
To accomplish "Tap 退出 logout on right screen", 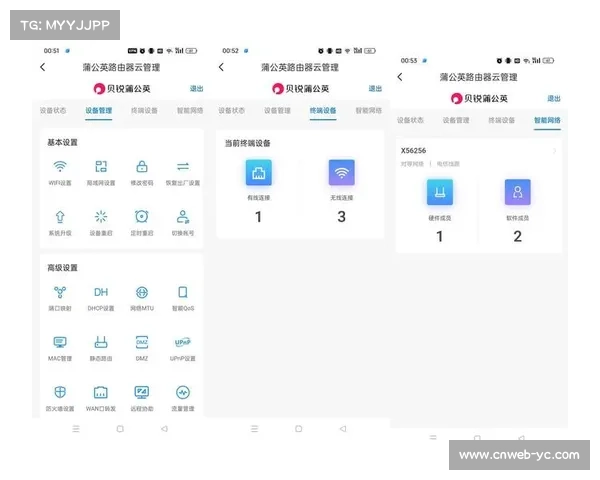I will click(x=554, y=99).
